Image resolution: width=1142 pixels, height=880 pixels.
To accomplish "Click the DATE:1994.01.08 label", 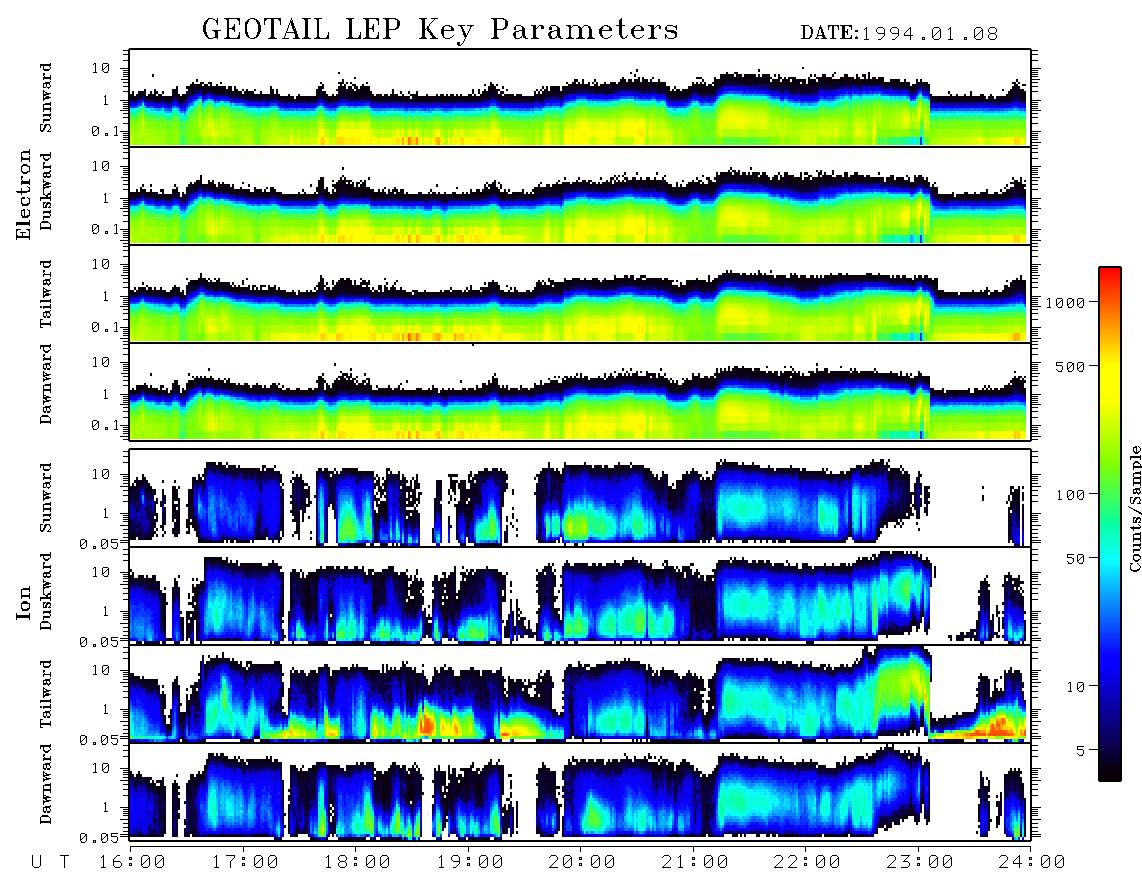I will tap(899, 34).
